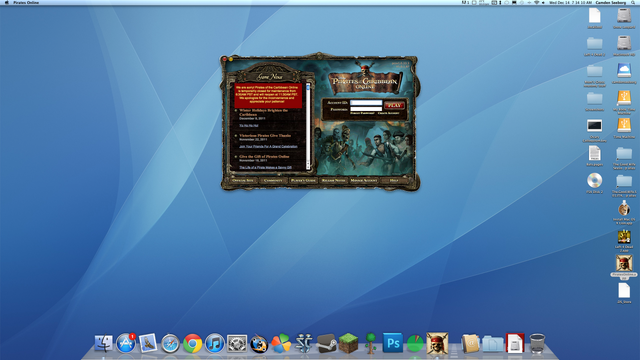Launch Terraria tree icon in Dock
This screenshot has width=640, height=360.
(x=371, y=343)
